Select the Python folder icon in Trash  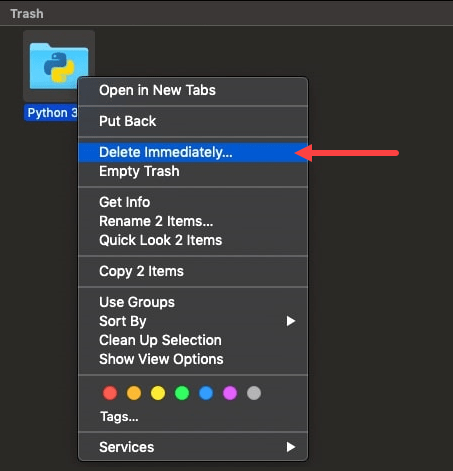tap(59, 66)
